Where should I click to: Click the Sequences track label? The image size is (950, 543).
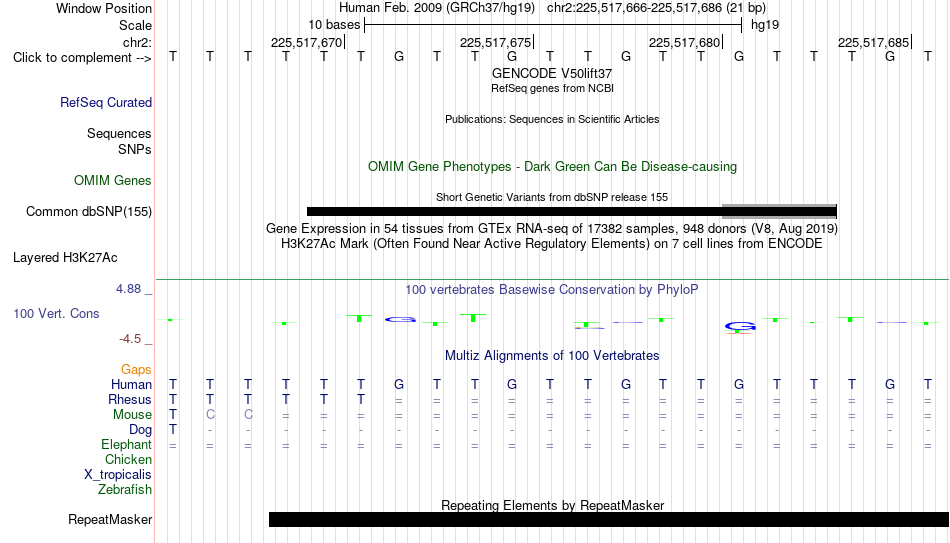click(x=119, y=133)
